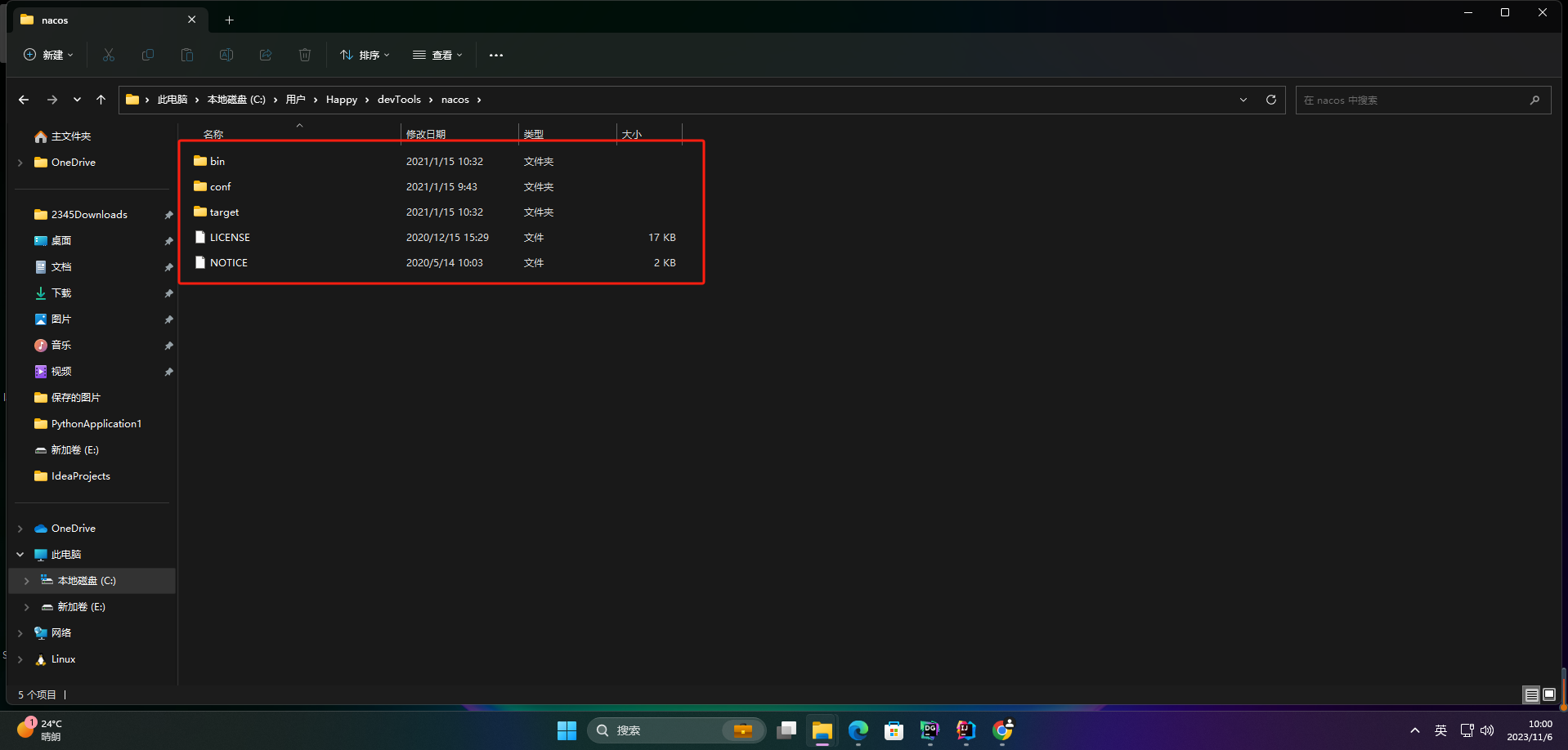The image size is (1568, 750).
Task: Open File Explorer taskbar icon
Action: click(x=822, y=730)
